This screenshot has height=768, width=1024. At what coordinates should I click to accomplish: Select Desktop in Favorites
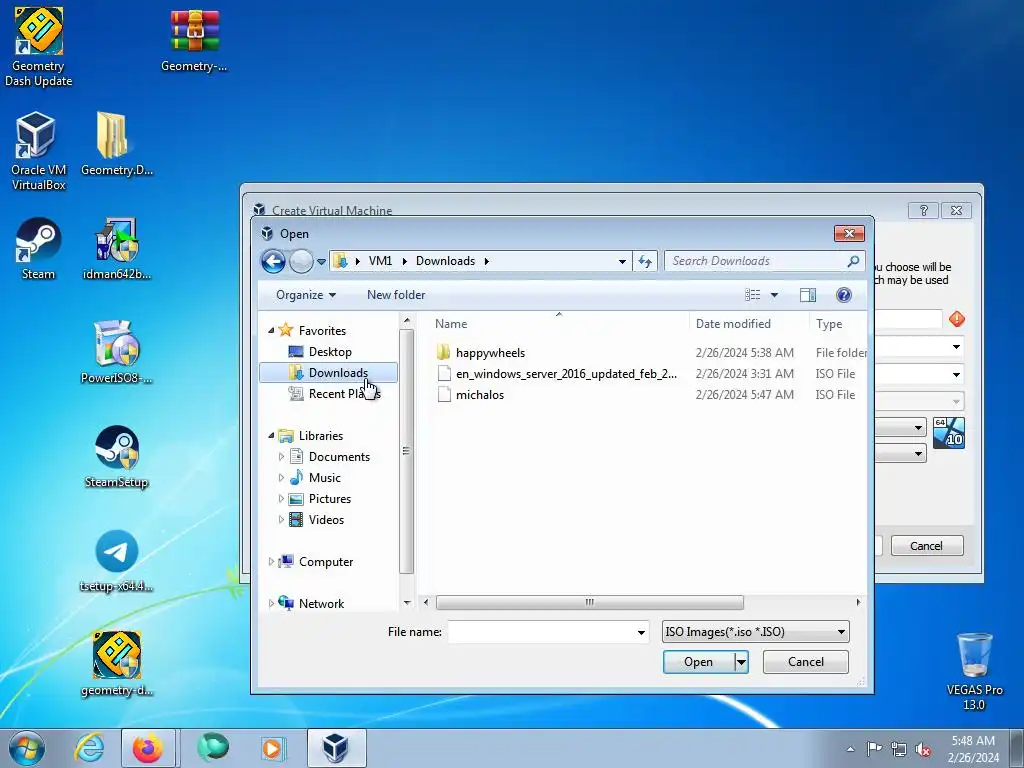click(x=330, y=352)
